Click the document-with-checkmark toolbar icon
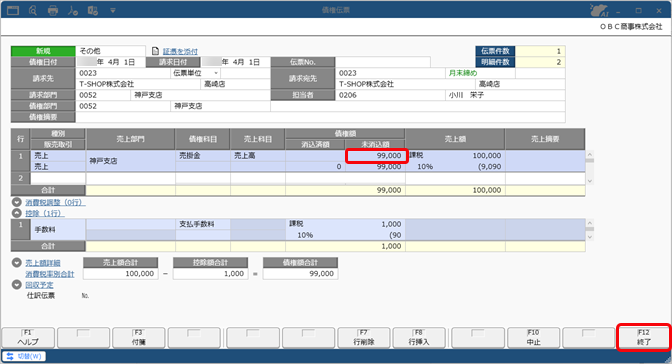 click(x=93, y=10)
